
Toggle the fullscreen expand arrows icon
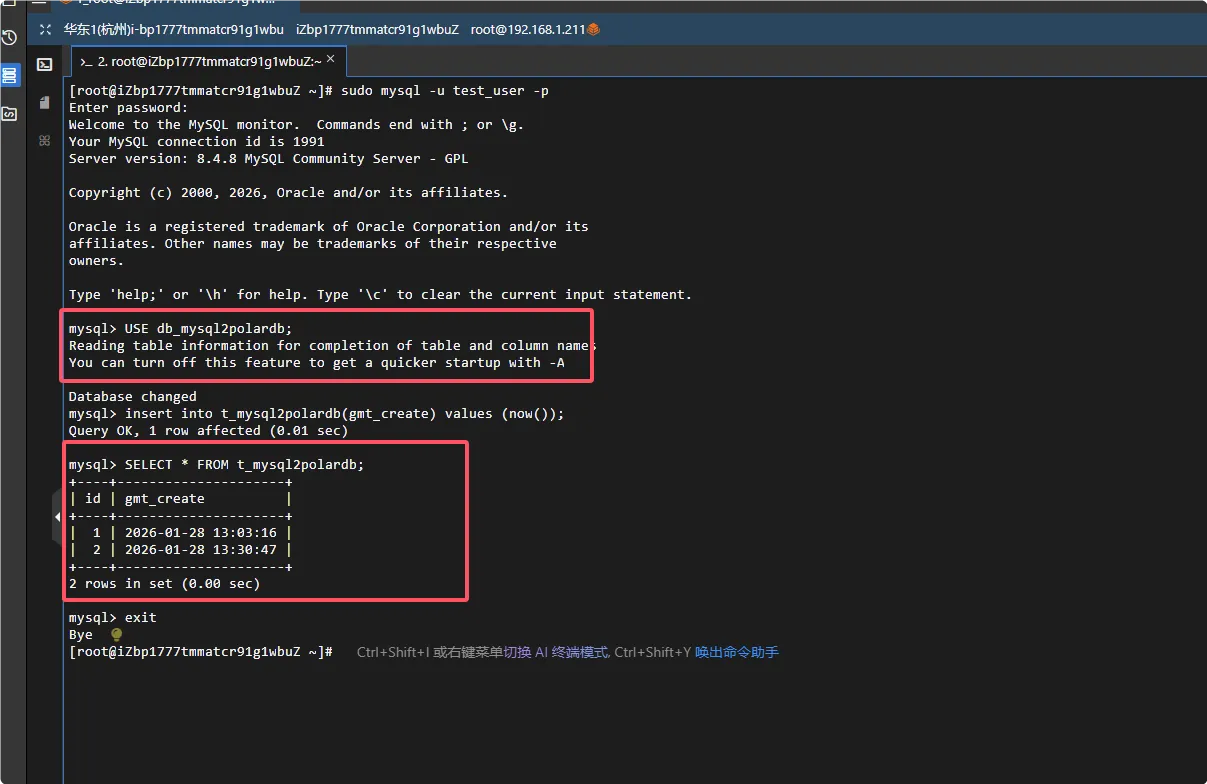[x=44, y=30]
